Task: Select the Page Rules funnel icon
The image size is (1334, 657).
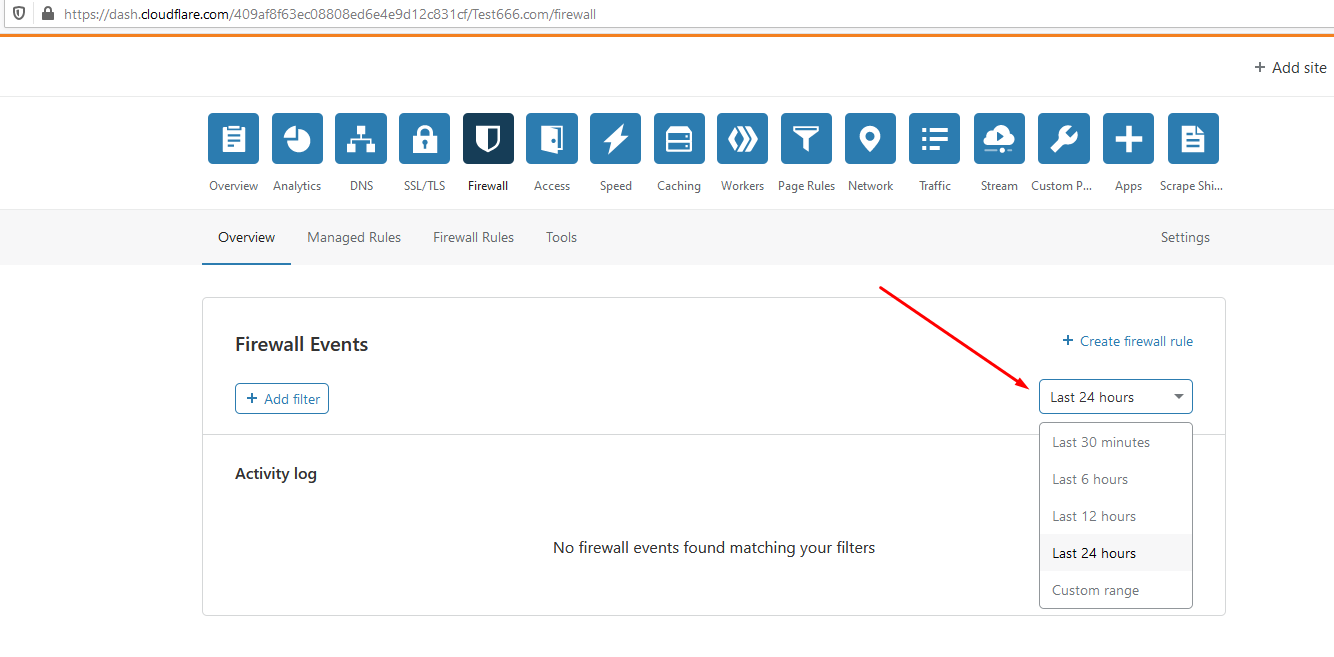Action: click(x=806, y=138)
